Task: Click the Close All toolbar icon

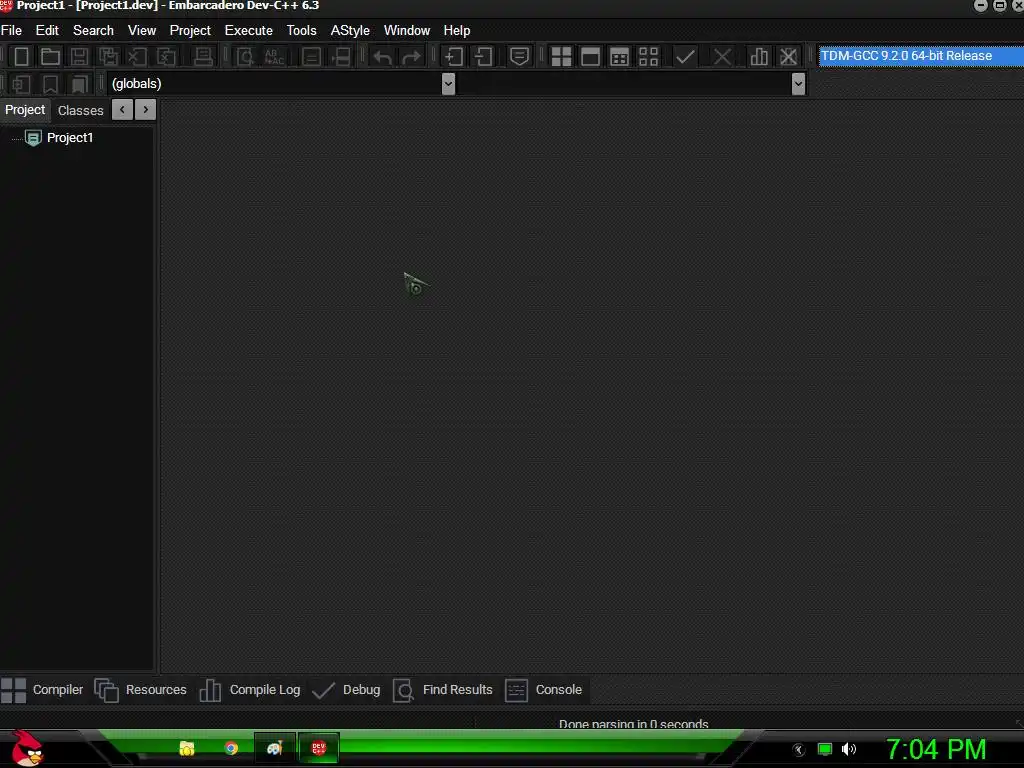Action: point(166,56)
